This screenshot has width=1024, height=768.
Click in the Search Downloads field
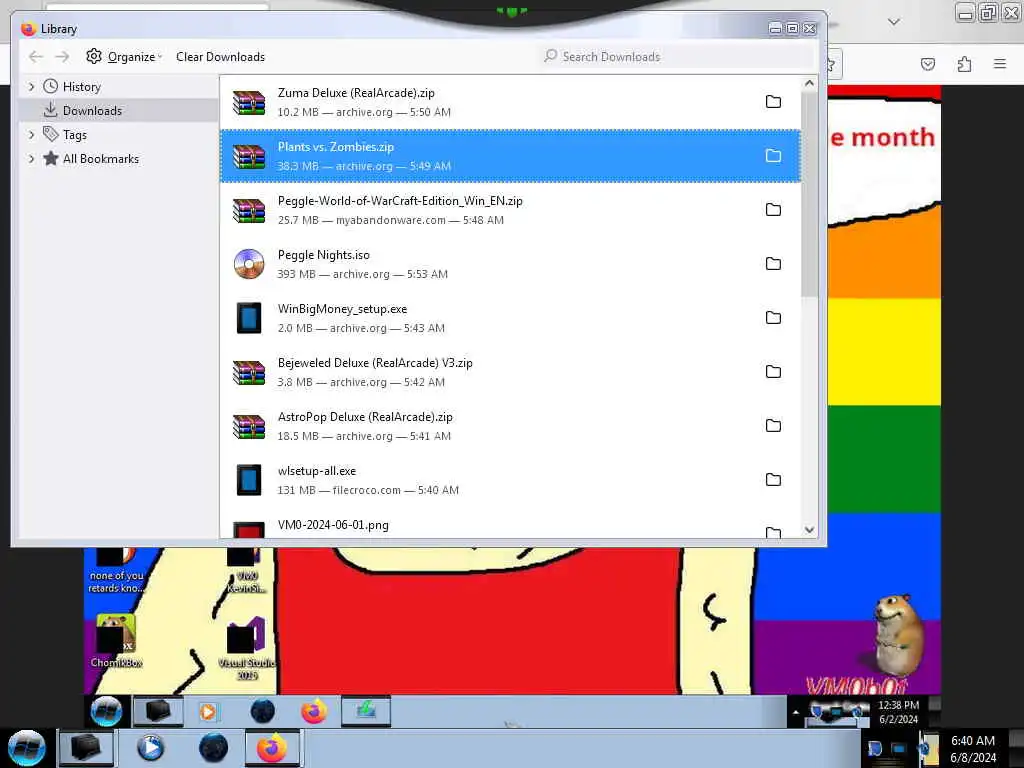coord(677,57)
